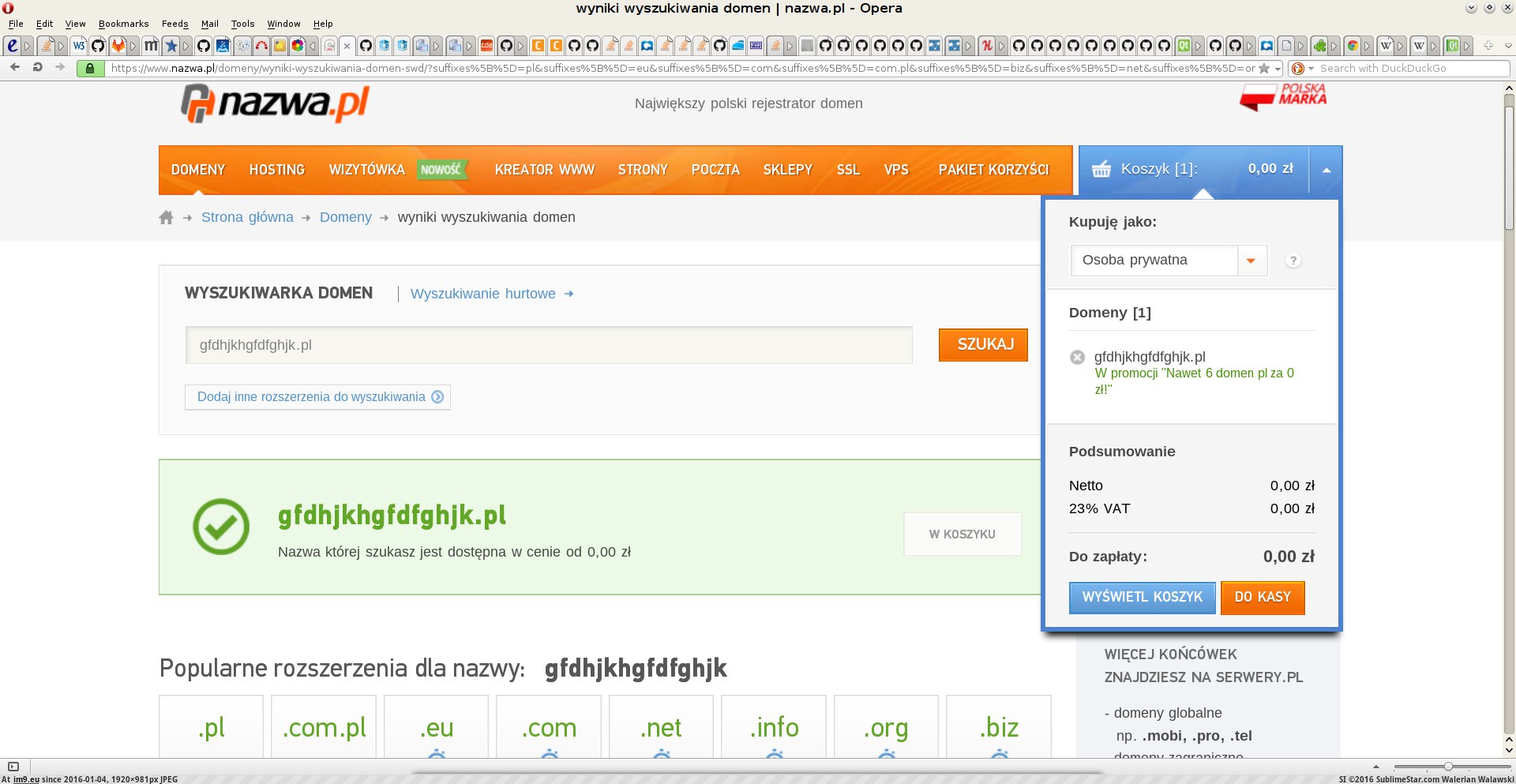The height and width of the screenshot is (784, 1516).
Task: Click the shopping basket Koszyk icon
Action: coord(1101,169)
